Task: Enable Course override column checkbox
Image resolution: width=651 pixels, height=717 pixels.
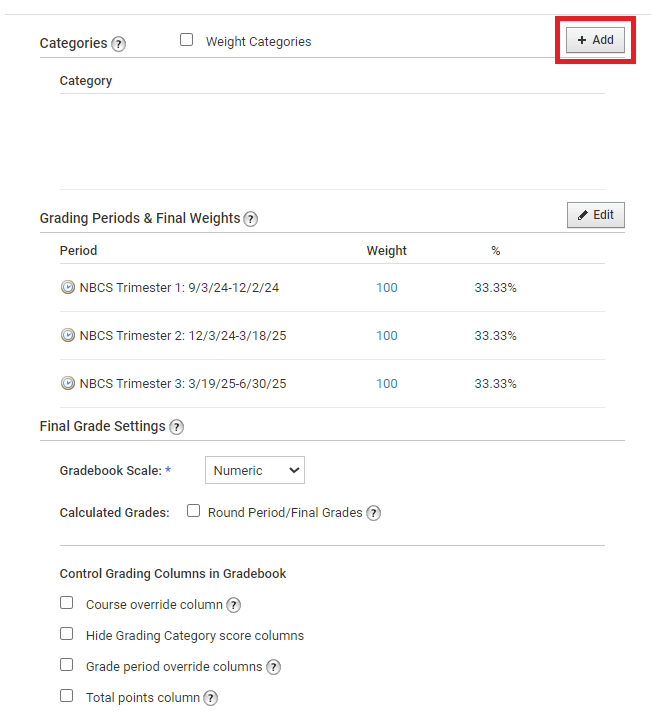Action: click(67, 603)
